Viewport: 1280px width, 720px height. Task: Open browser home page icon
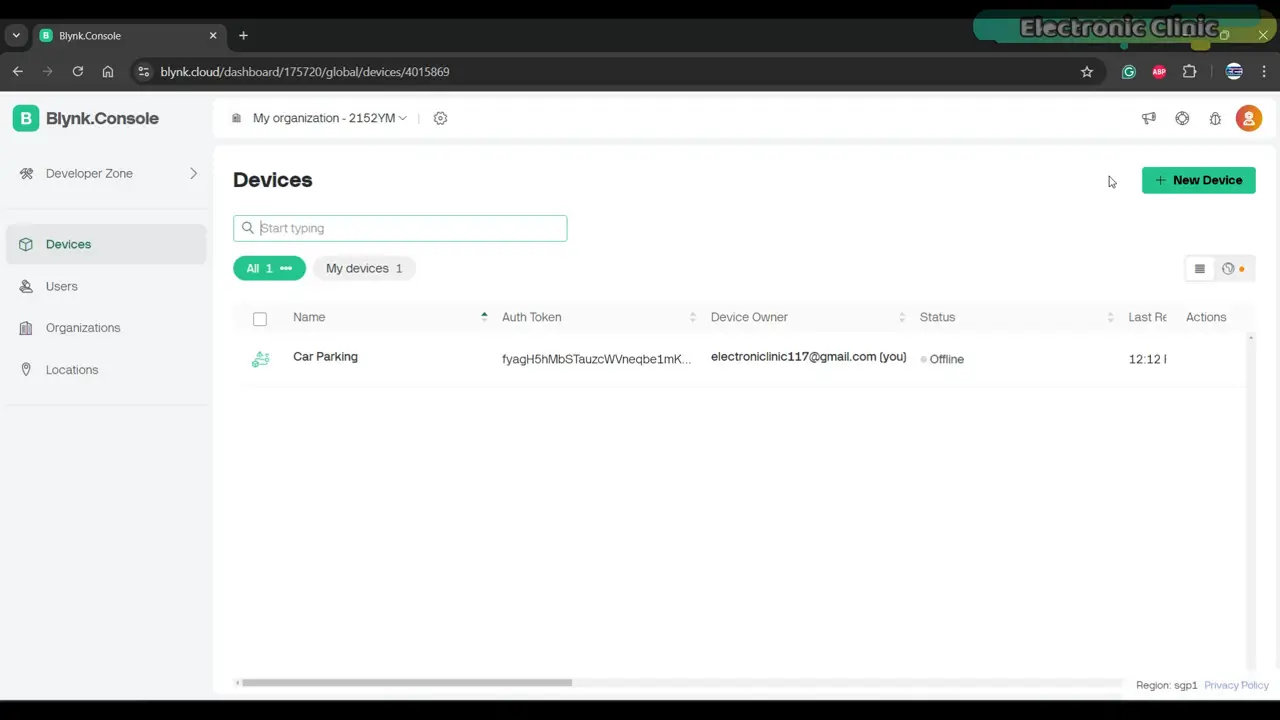tap(108, 72)
